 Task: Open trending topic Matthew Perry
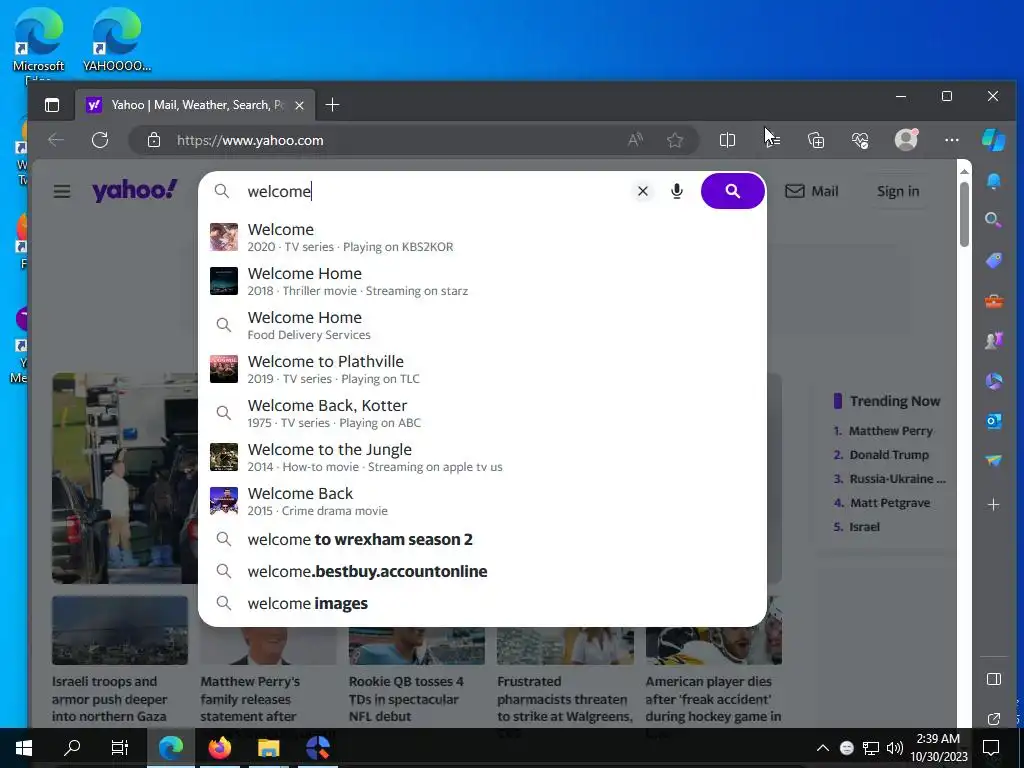[891, 431]
